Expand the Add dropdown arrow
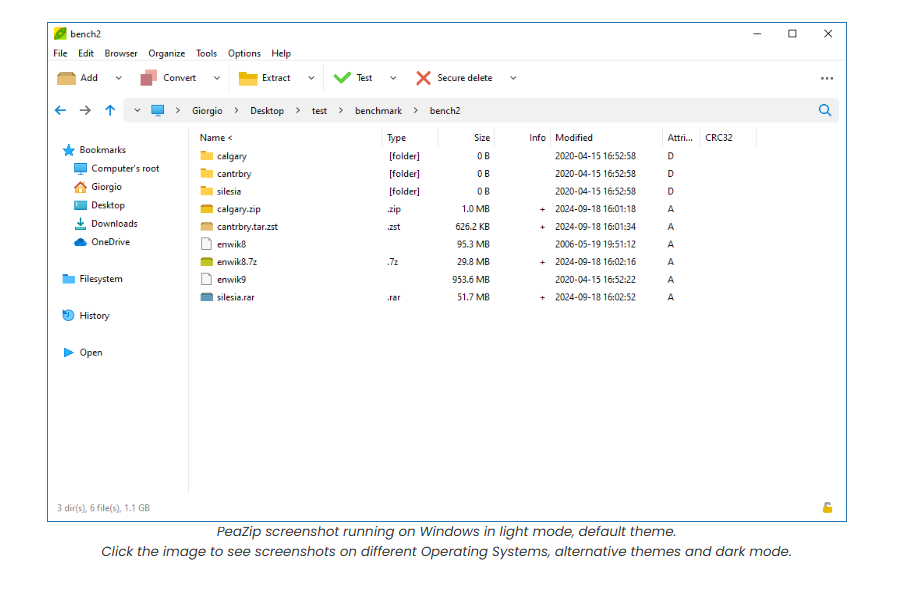898x590 pixels. [119, 78]
